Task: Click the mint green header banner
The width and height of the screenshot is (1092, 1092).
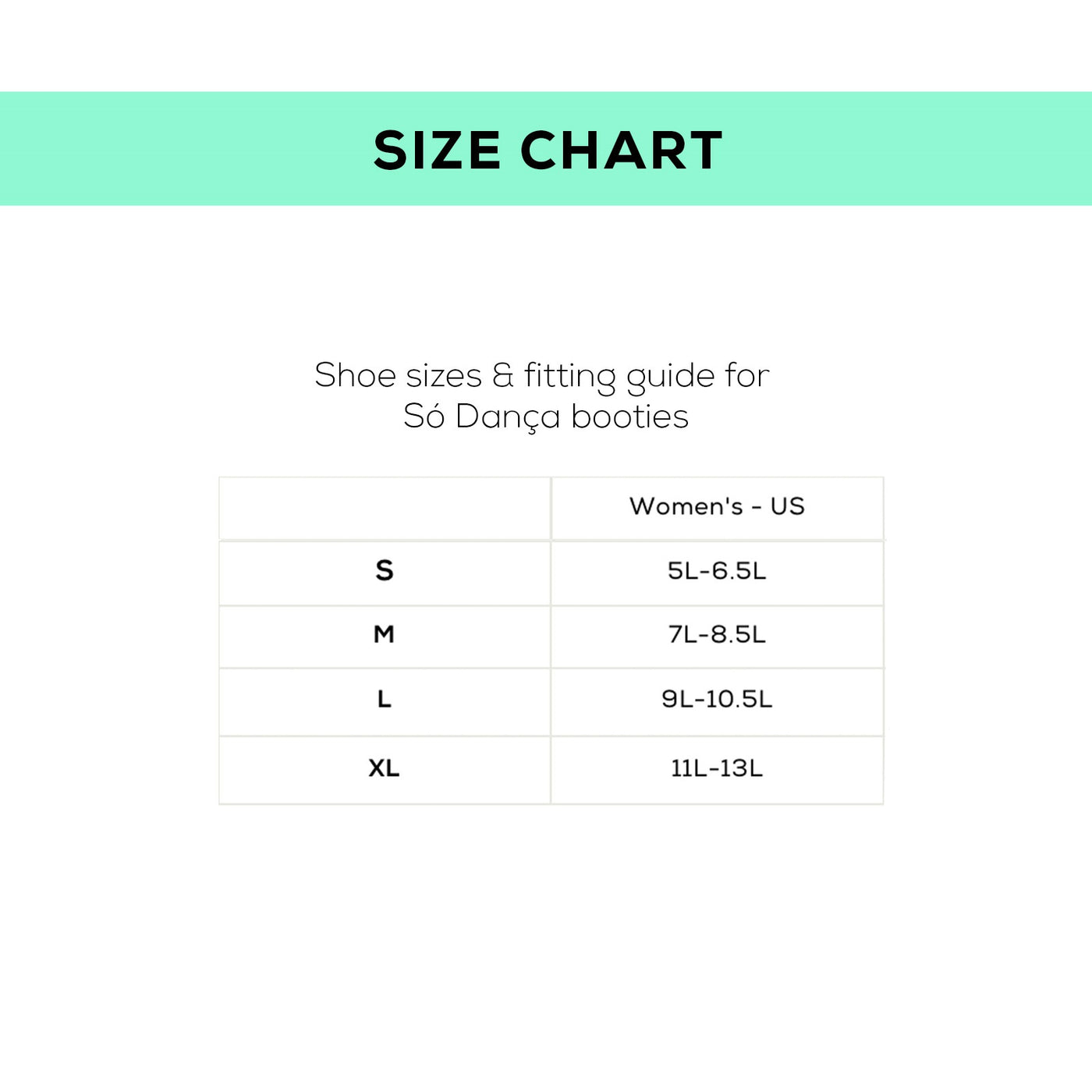Action: click(x=156, y=148)
